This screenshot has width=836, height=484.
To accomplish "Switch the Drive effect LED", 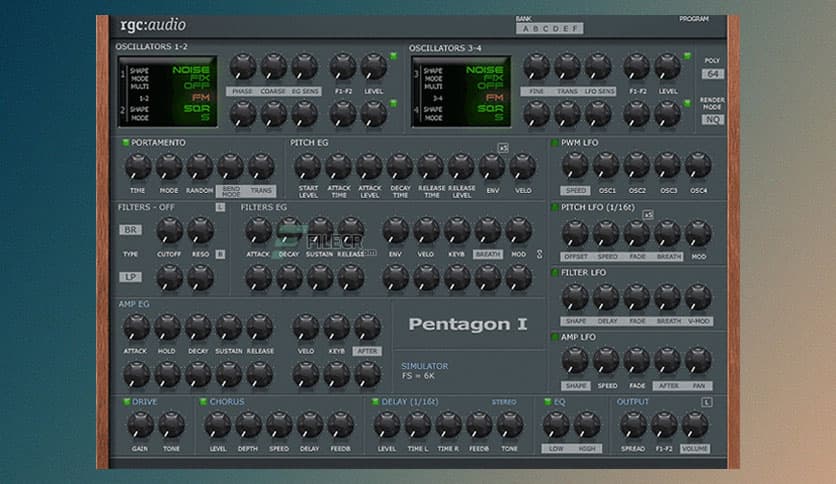I will click(x=126, y=402).
